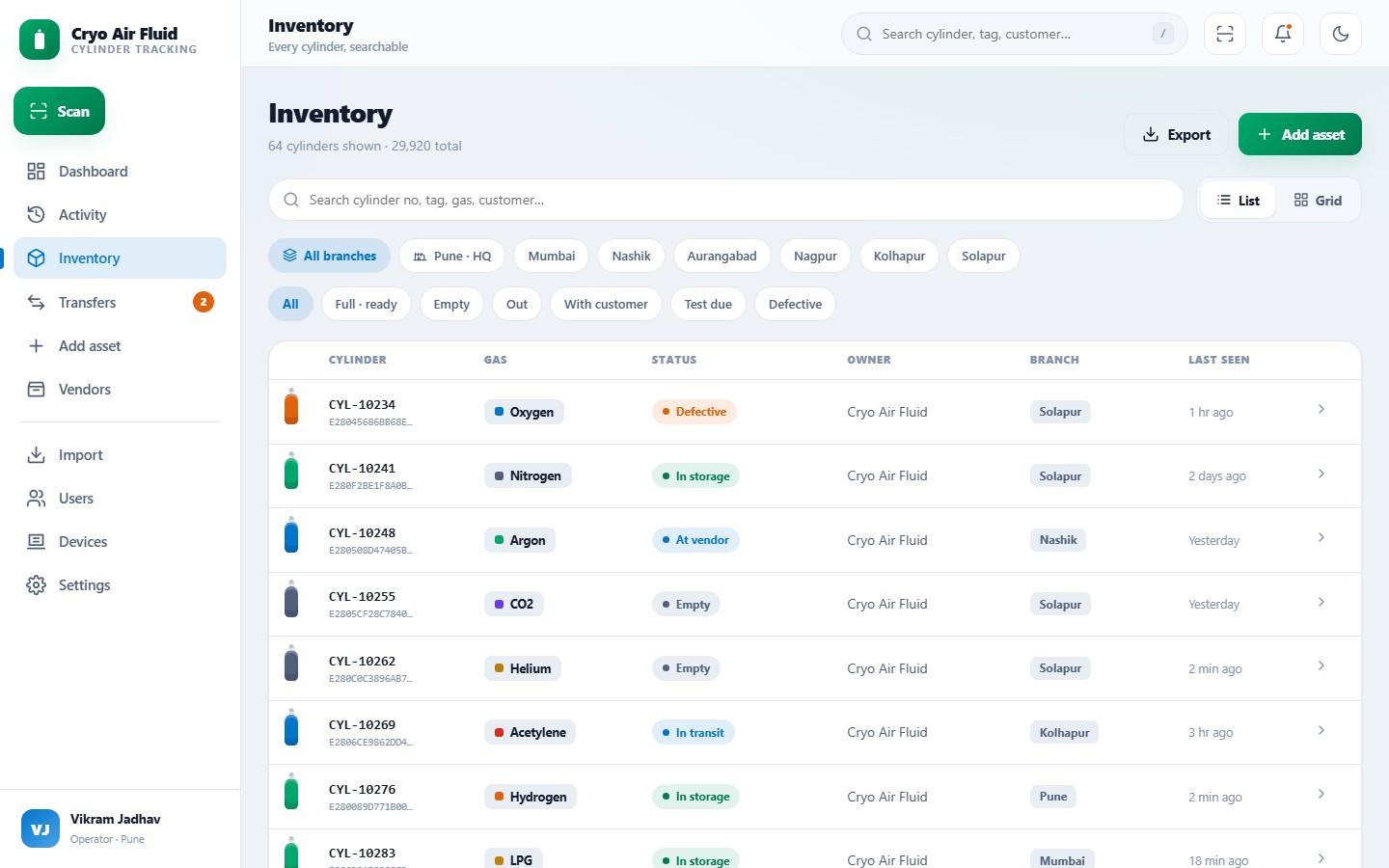Open Transfers from the sidebar
Screen dimensions: 1389x868
(x=120, y=302)
